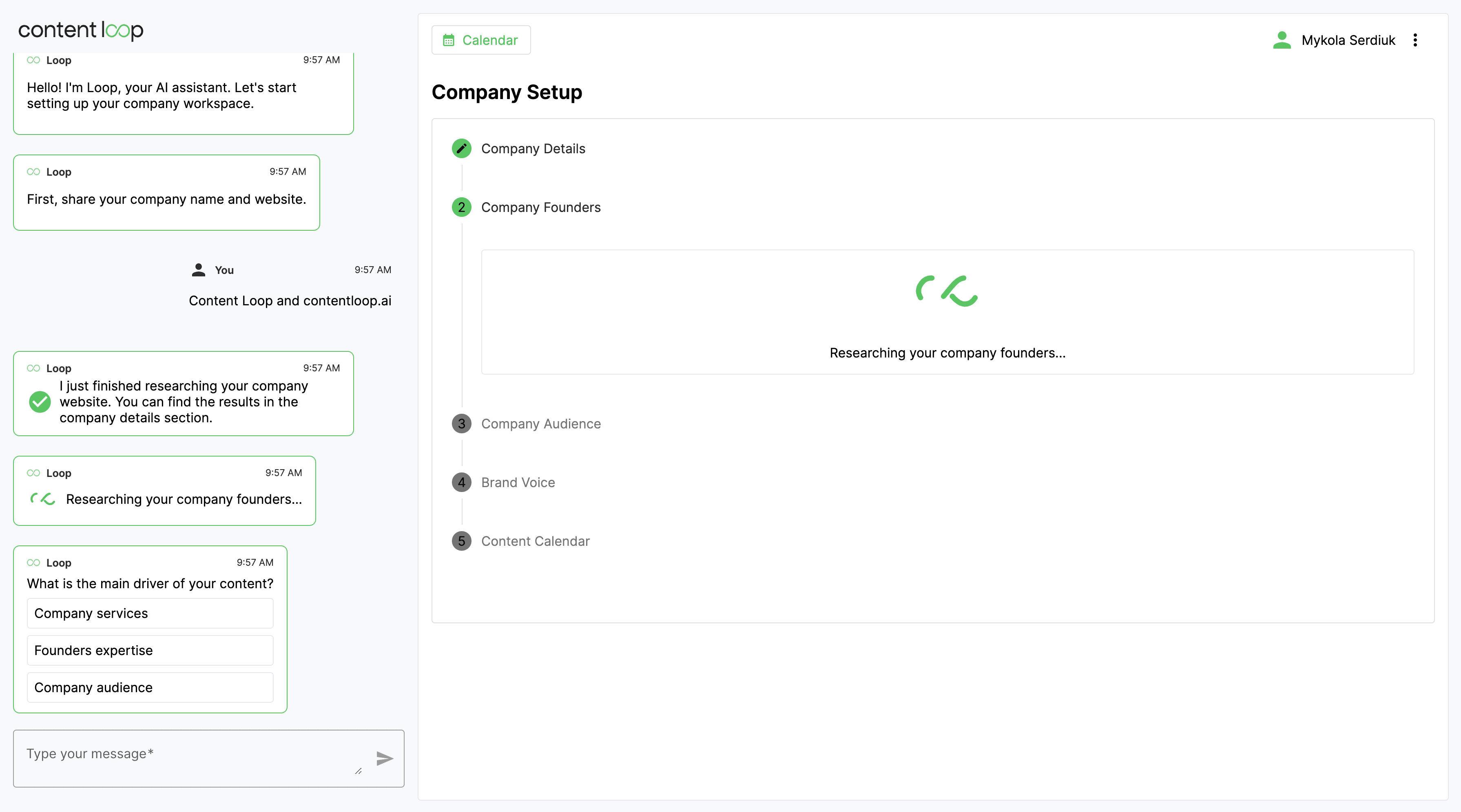Screen dimensions: 1461x812
Task: Open the Company Founders step label
Action: 541,207
